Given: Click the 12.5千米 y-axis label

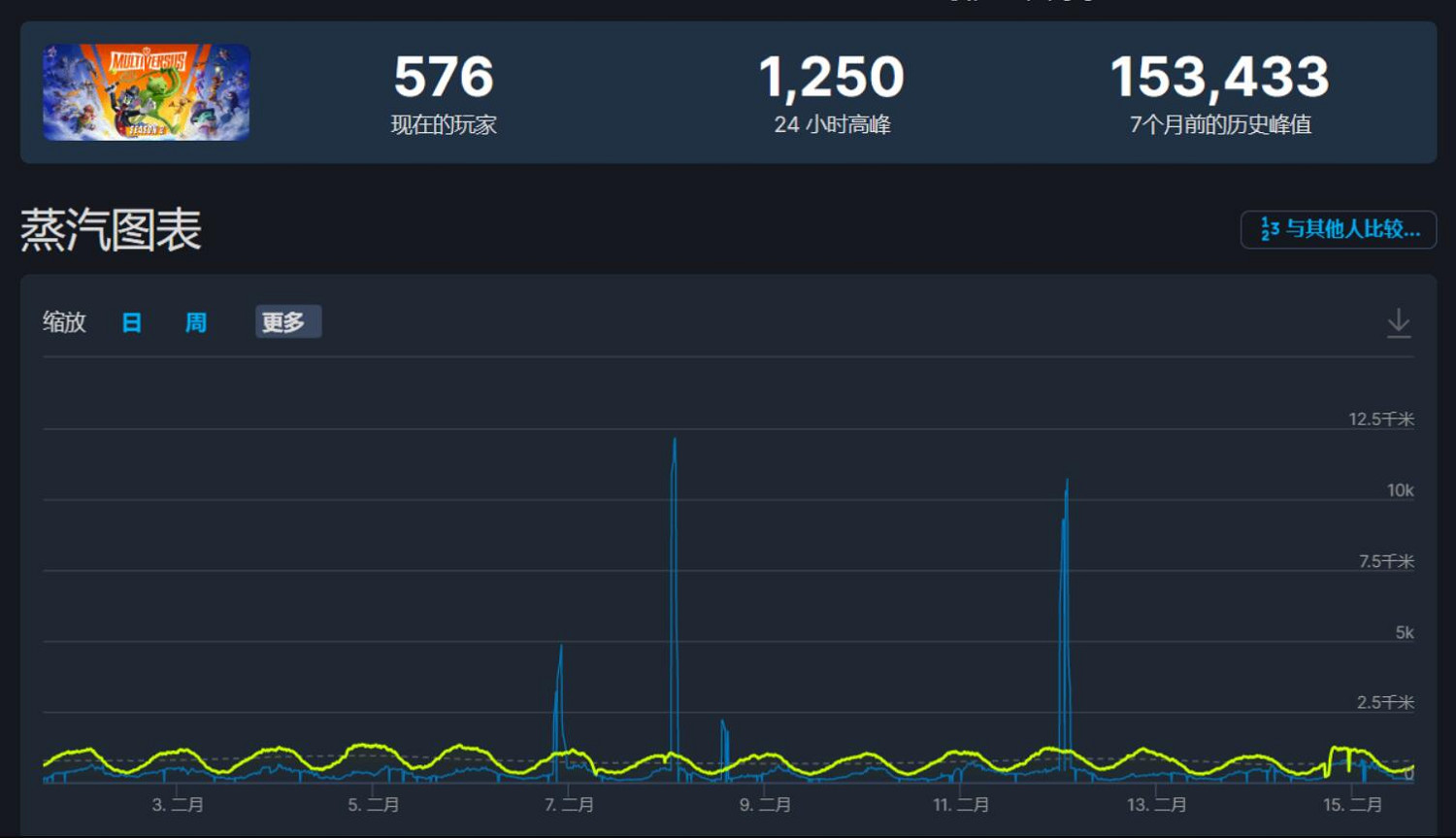Looking at the screenshot, I should pos(1380,419).
